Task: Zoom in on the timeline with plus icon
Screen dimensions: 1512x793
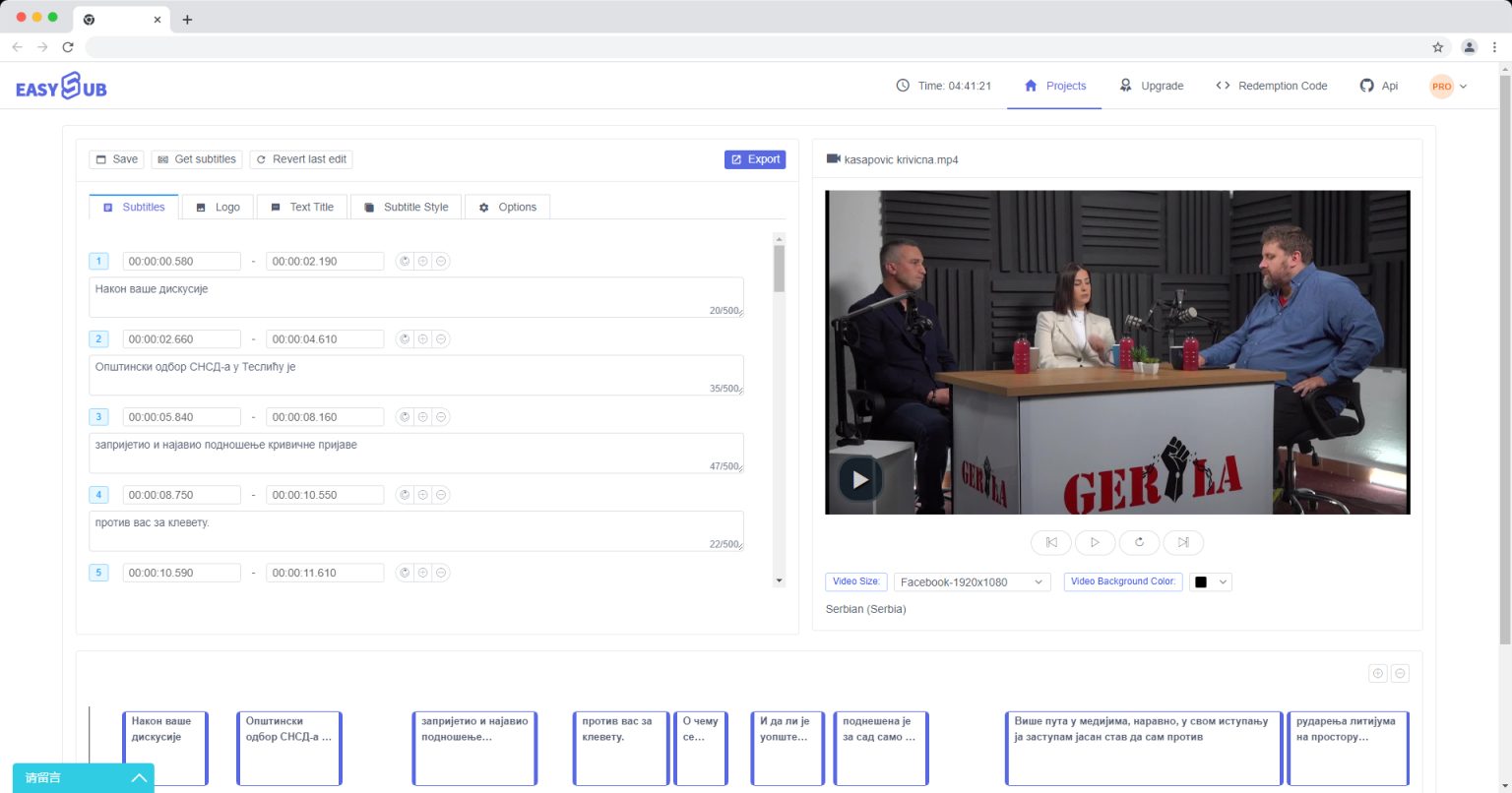Action: [1377, 673]
